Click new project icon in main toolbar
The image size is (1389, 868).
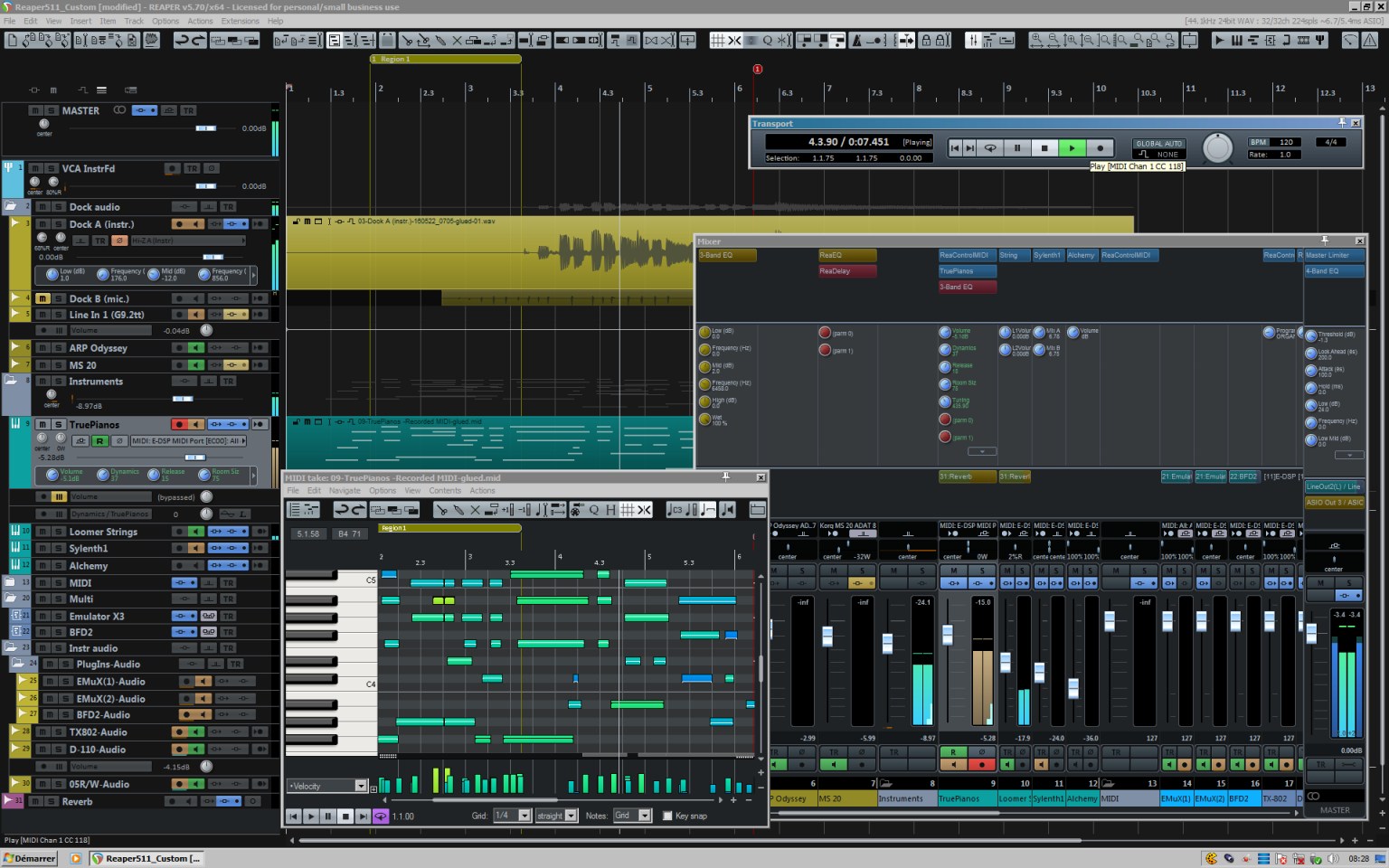click(x=13, y=40)
